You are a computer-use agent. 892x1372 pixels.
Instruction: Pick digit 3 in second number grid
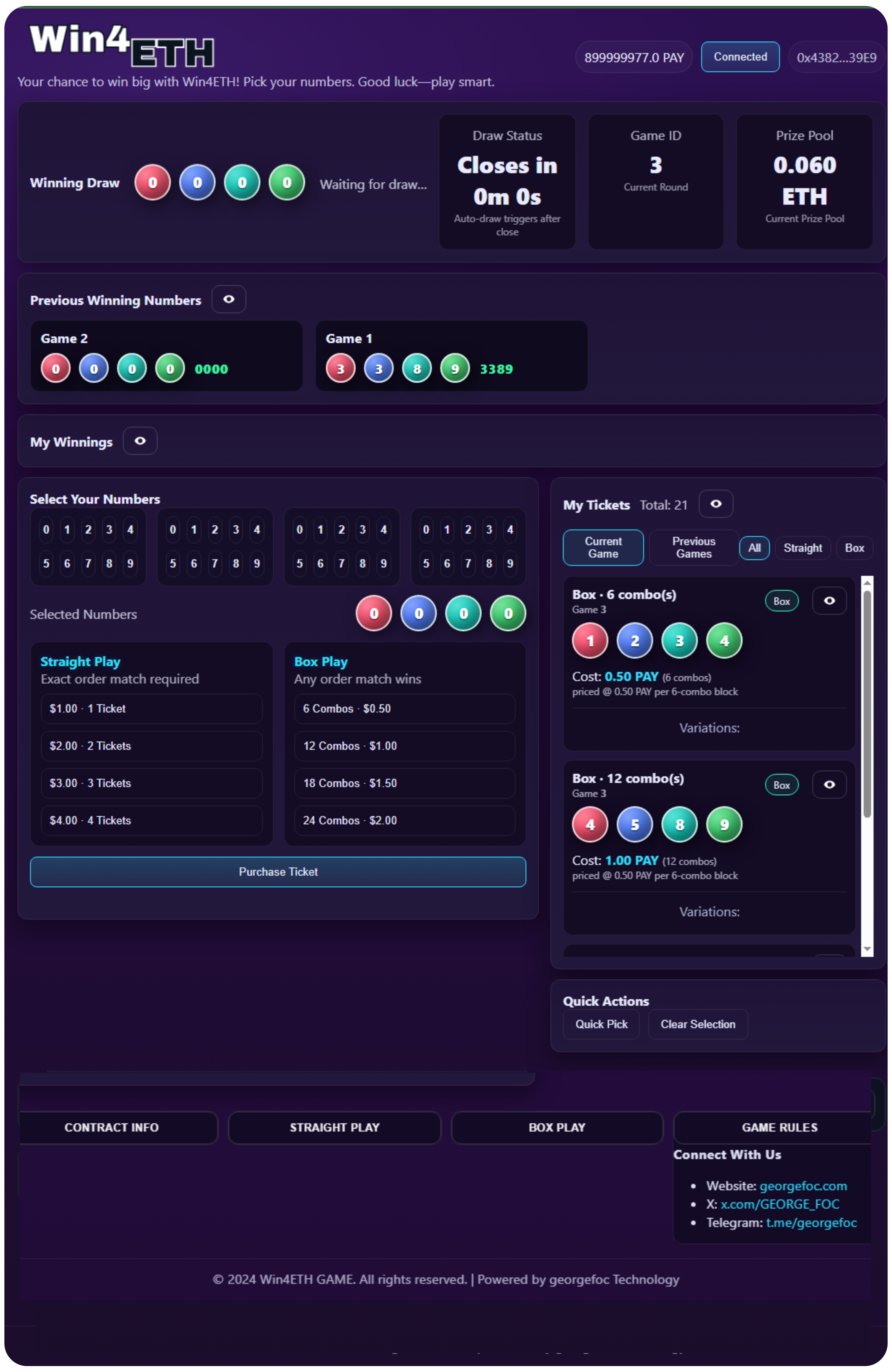[x=236, y=530]
